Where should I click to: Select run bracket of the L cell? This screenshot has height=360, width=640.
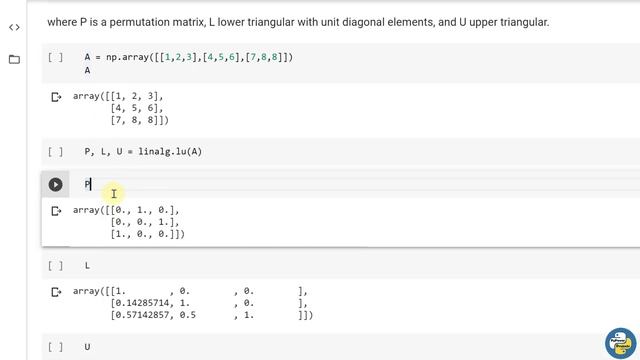coord(56,266)
